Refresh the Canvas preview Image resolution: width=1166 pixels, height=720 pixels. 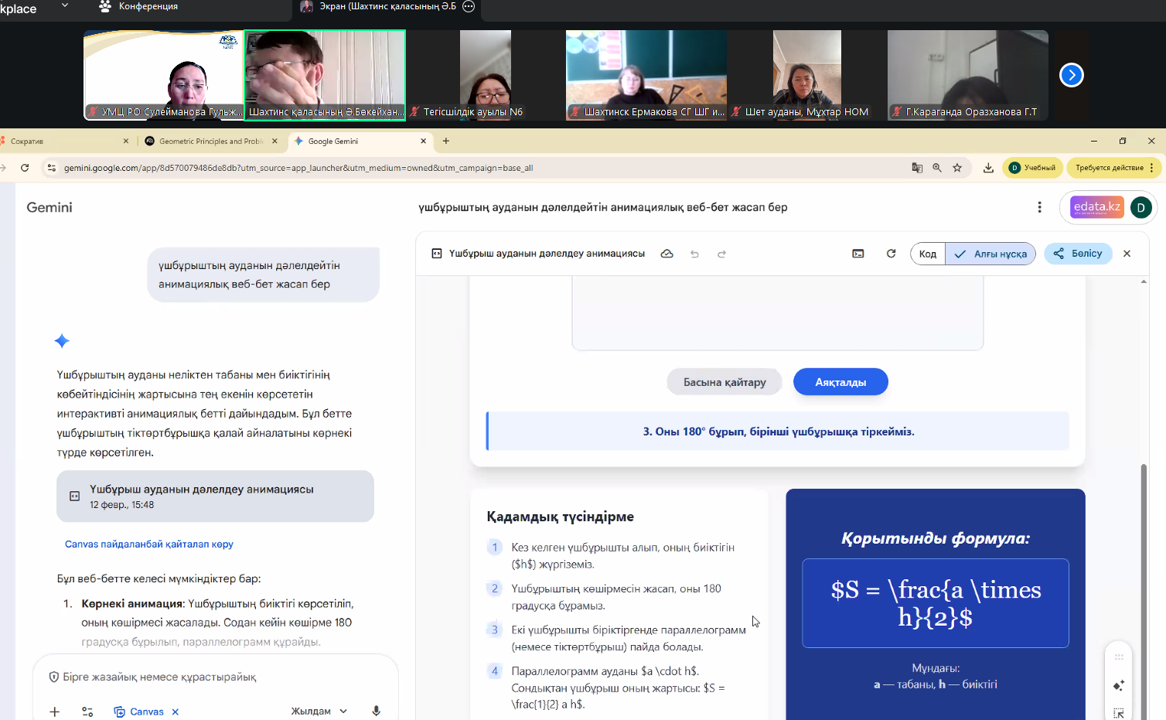click(891, 254)
